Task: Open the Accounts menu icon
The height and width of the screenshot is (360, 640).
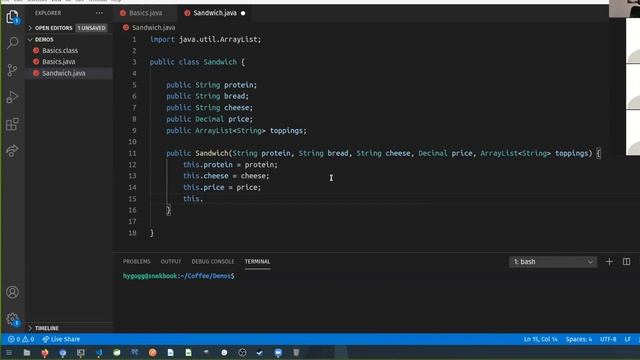Action: click(13, 292)
